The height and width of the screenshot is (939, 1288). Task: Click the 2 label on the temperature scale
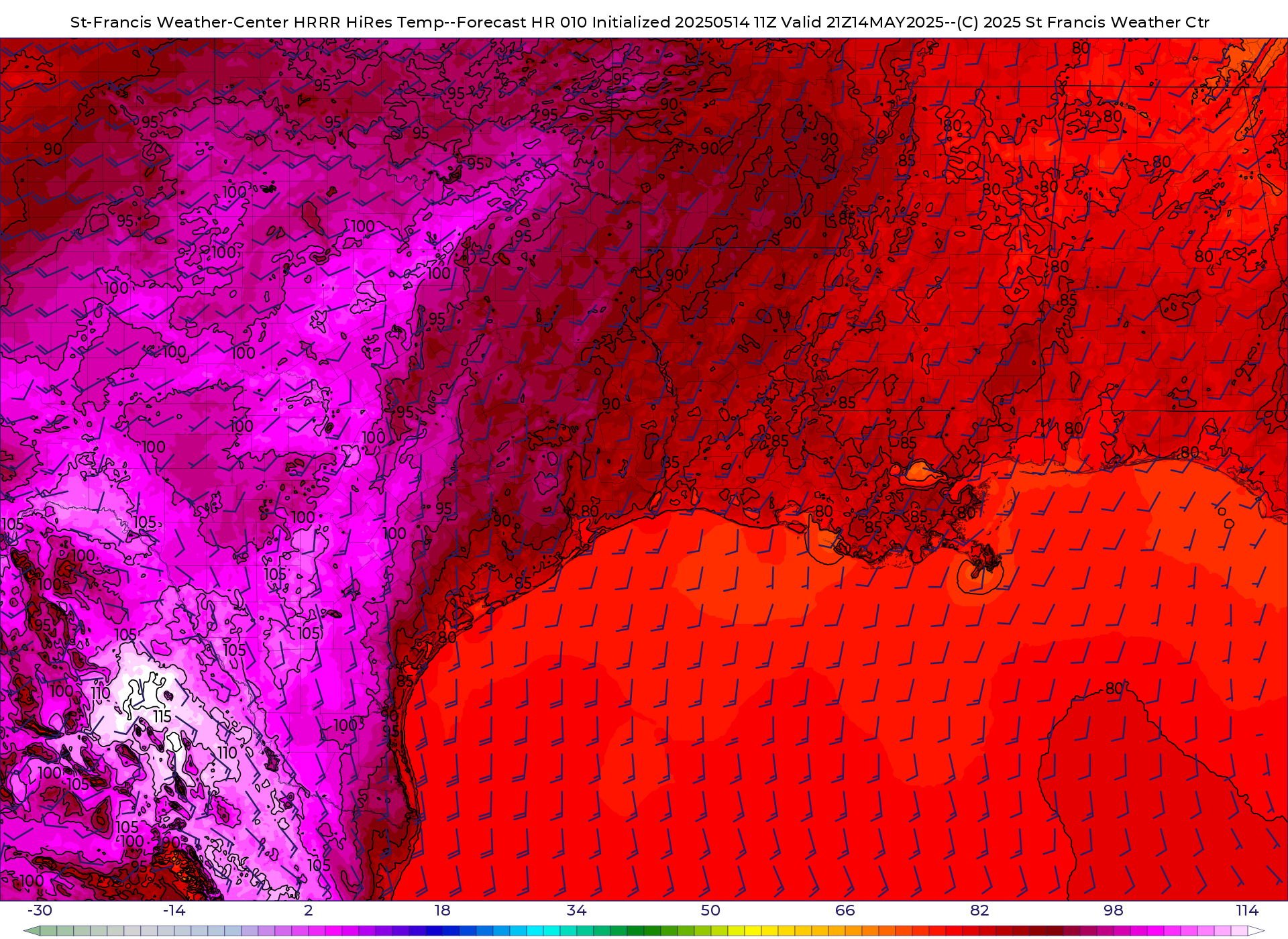point(309,910)
